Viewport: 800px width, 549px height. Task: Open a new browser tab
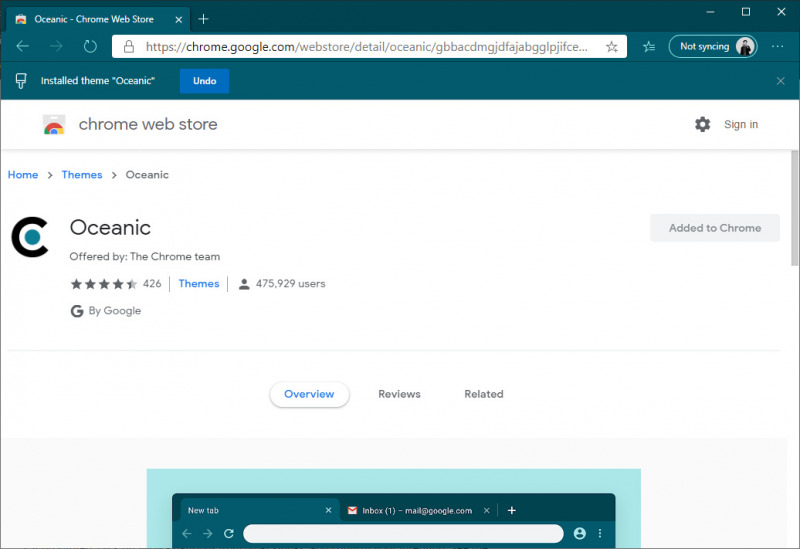pos(203,19)
